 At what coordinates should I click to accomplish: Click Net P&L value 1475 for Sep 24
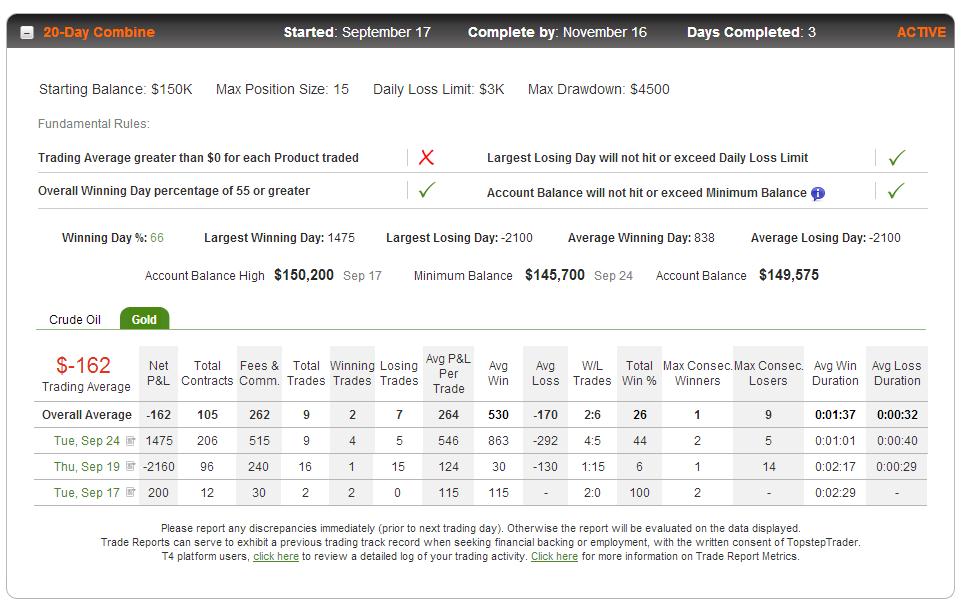click(158, 441)
